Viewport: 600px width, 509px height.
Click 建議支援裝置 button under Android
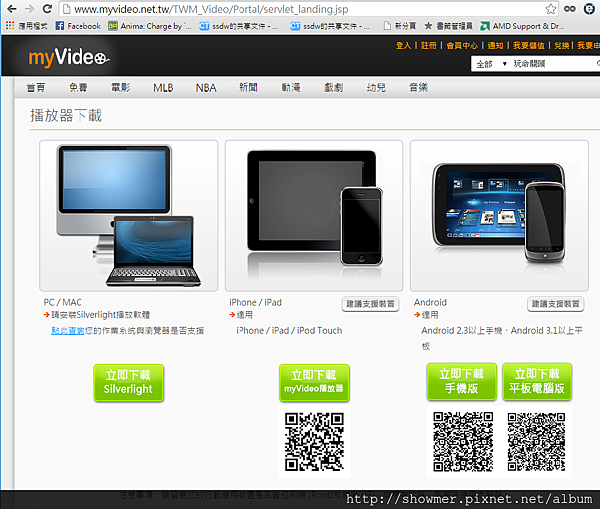[555, 304]
